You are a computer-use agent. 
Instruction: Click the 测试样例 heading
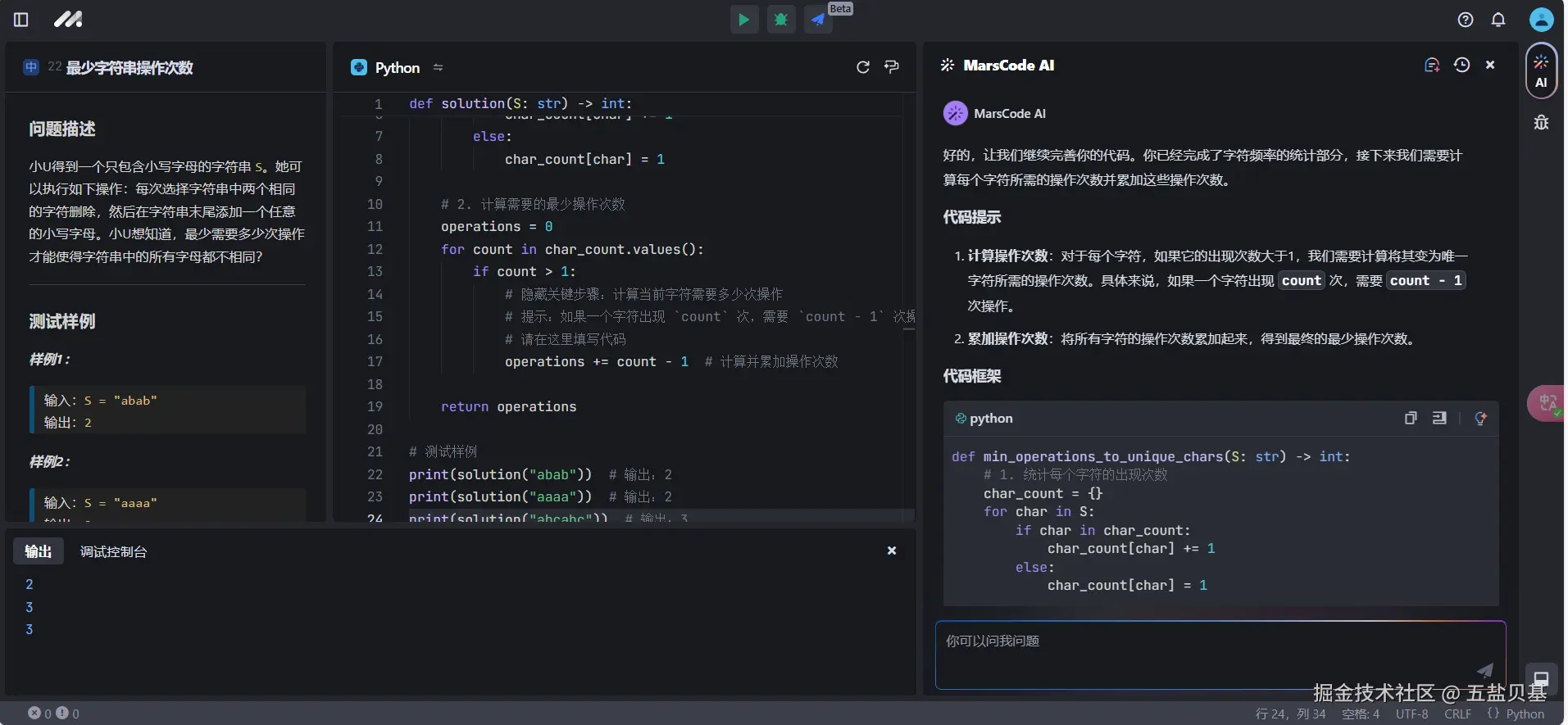(x=62, y=321)
